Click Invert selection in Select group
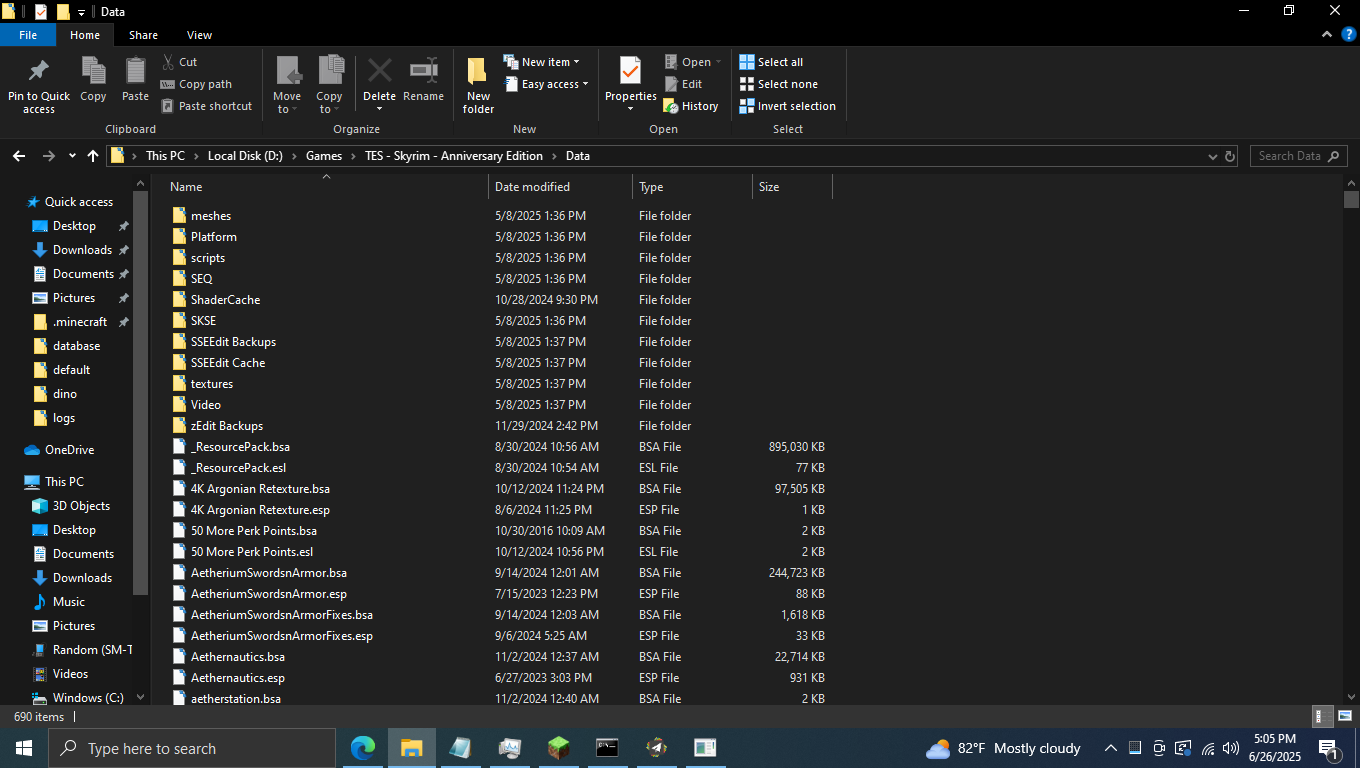The height and width of the screenshot is (768, 1360). 787,106
